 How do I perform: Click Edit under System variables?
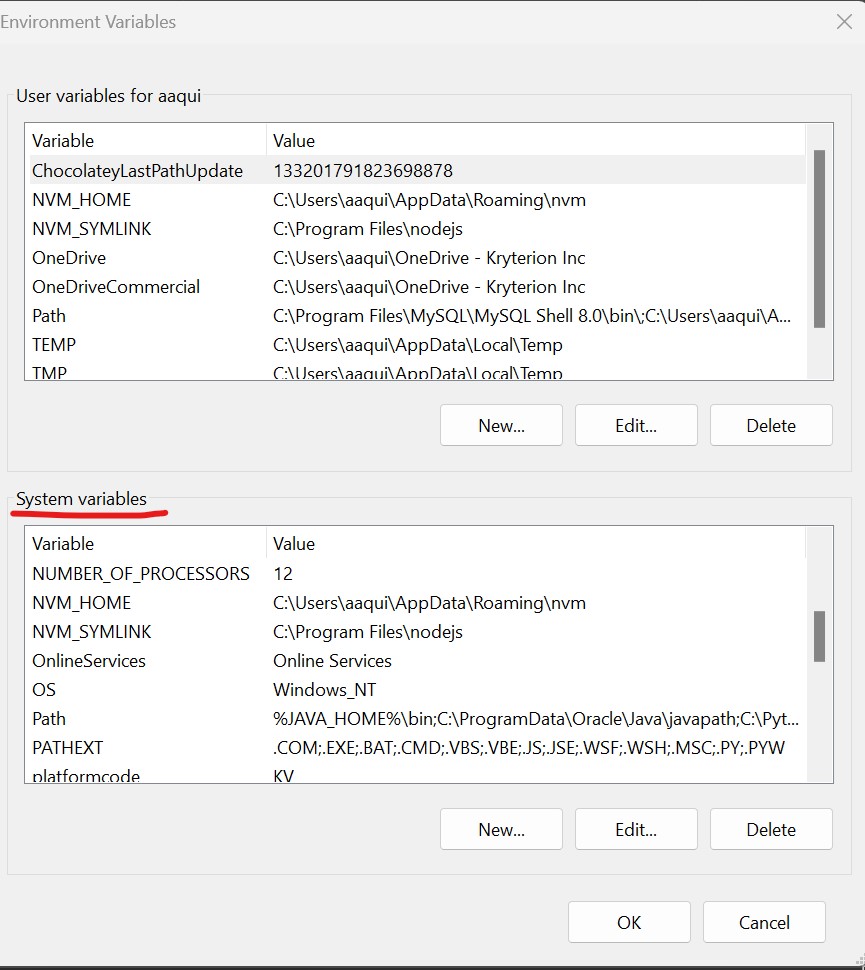[x=636, y=829]
